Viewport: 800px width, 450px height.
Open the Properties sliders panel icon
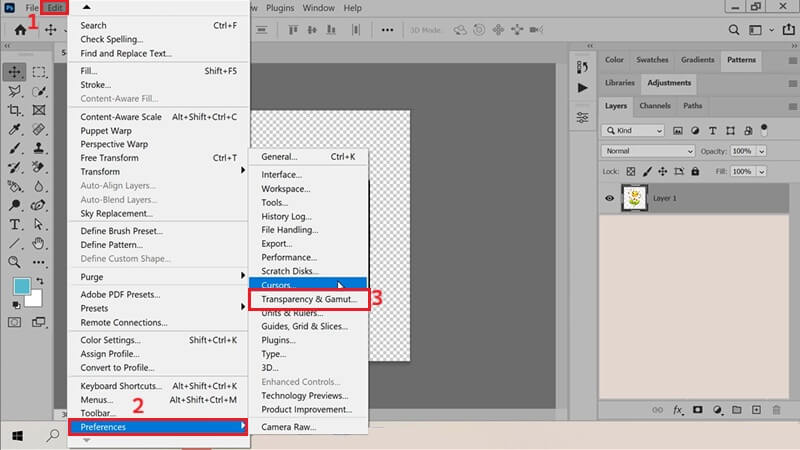coord(582,117)
